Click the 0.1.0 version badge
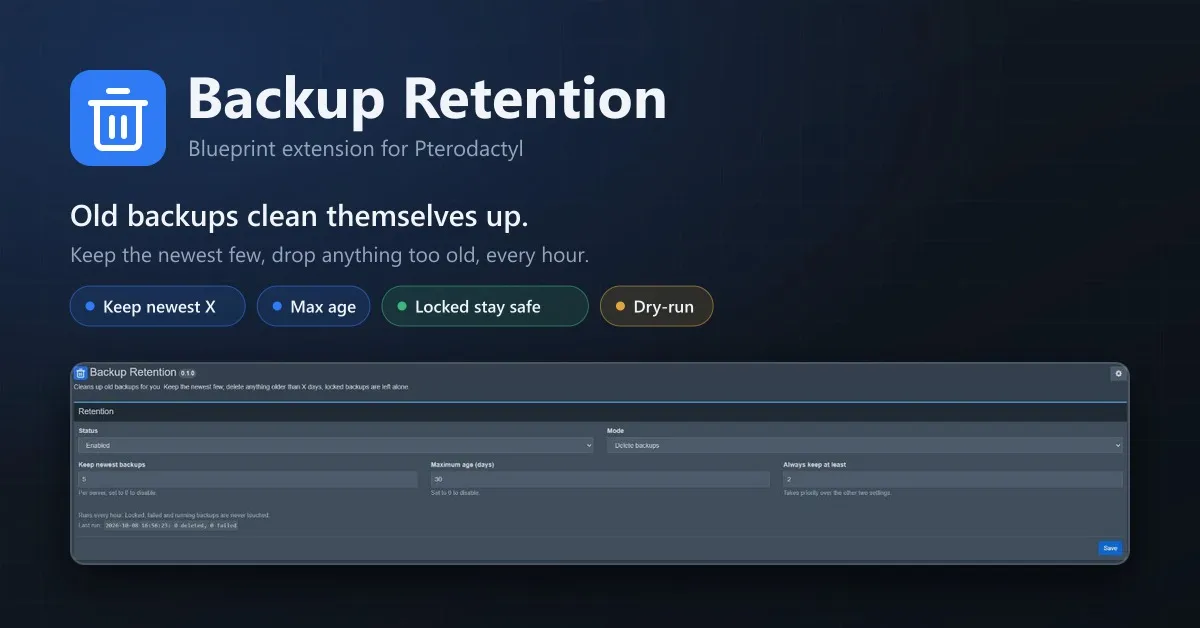The height and width of the screenshot is (628, 1200). (x=188, y=373)
